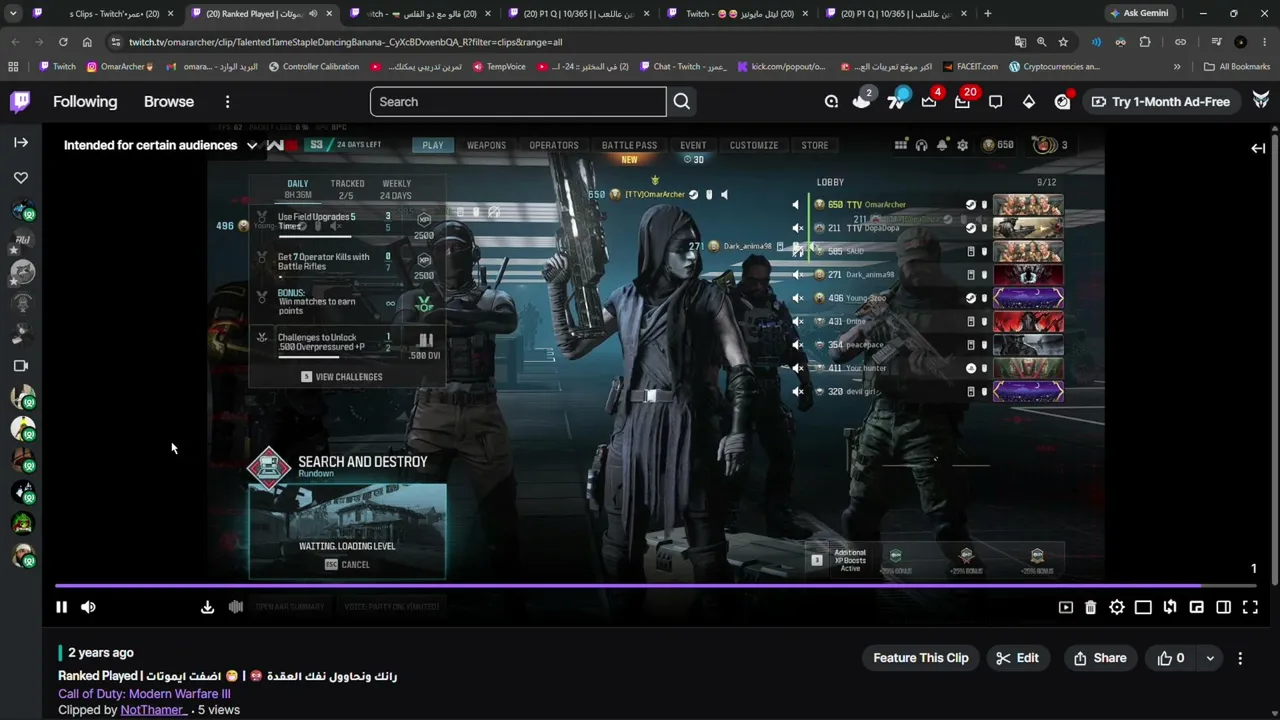This screenshot has height=720, width=1280.
Task: Open the FACEIT.com bookmark
Action: (969, 67)
